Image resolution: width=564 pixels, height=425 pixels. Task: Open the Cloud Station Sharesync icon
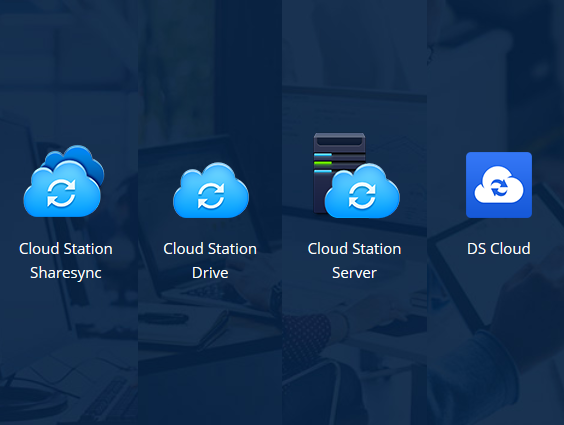click(x=64, y=181)
